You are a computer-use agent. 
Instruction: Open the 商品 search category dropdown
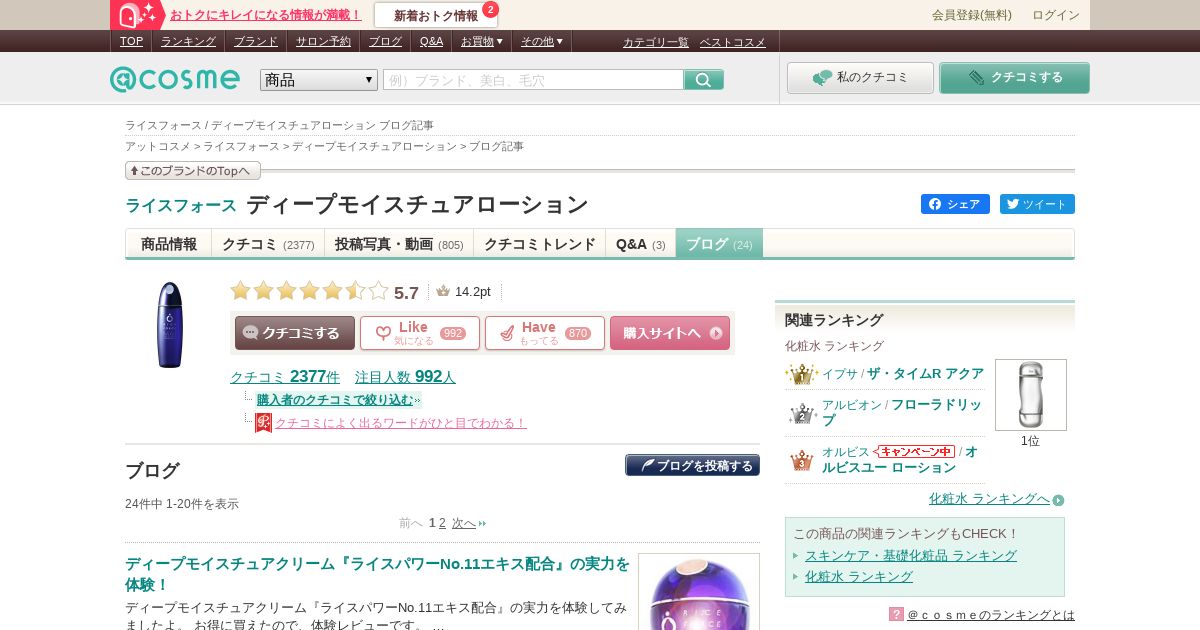(x=319, y=80)
